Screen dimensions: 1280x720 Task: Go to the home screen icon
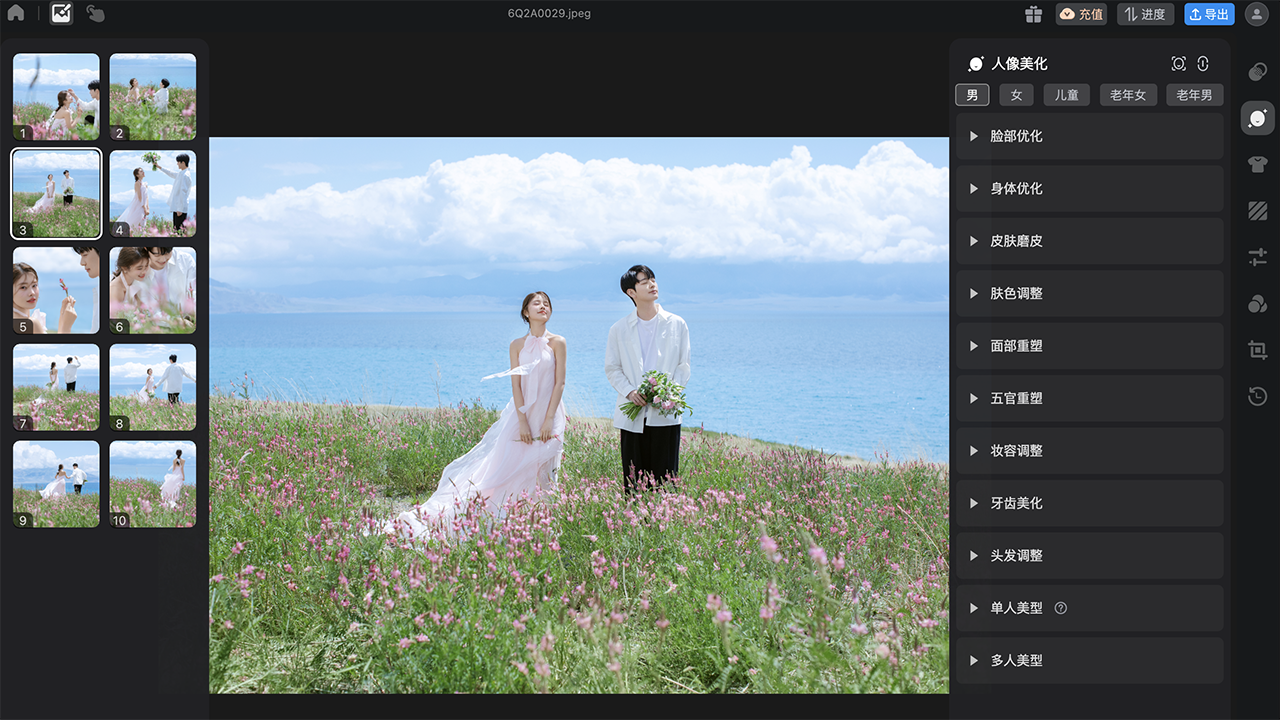pyautogui.click(x=16, y=14)
